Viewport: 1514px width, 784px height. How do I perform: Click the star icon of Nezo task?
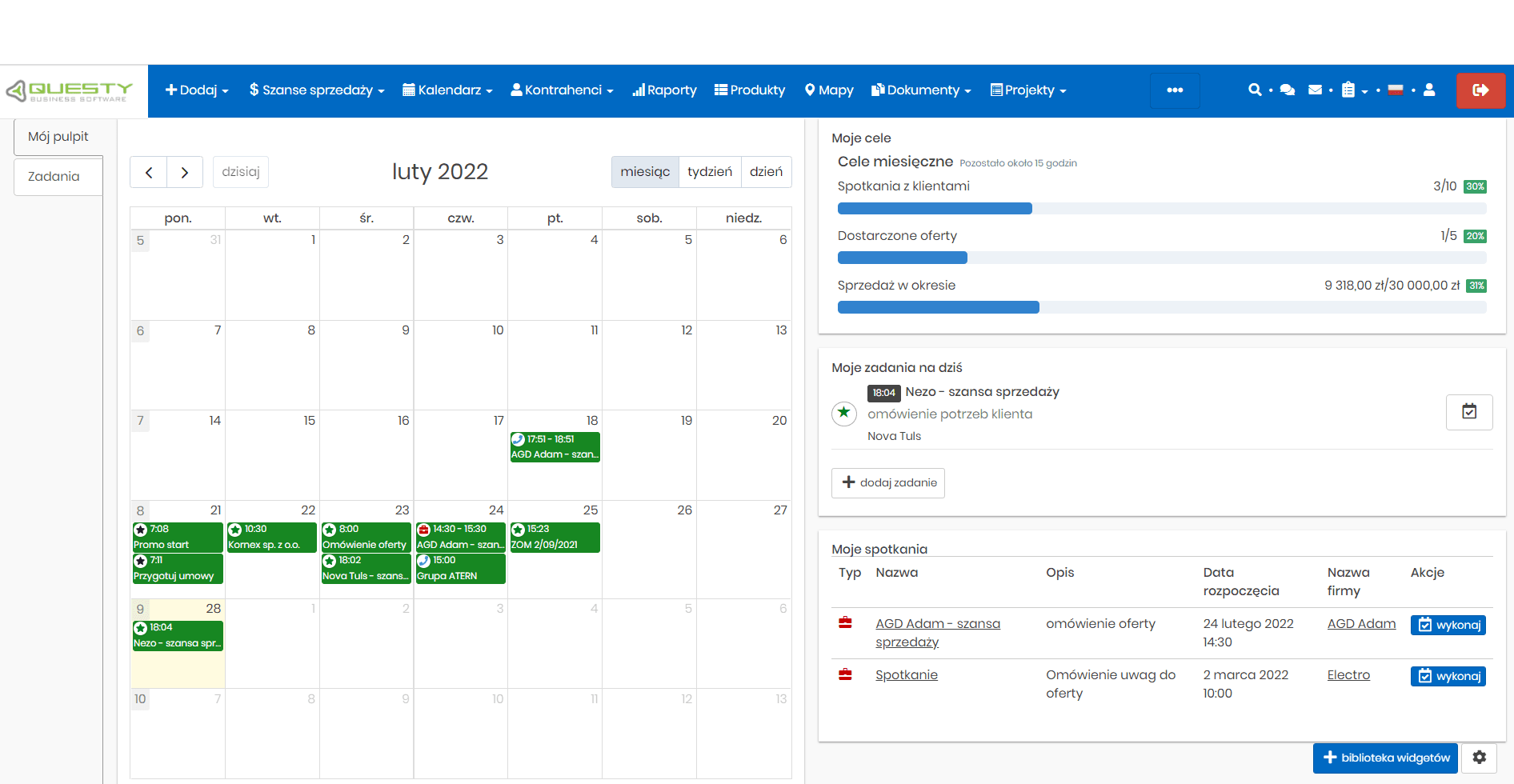click(x=843, y=413)
